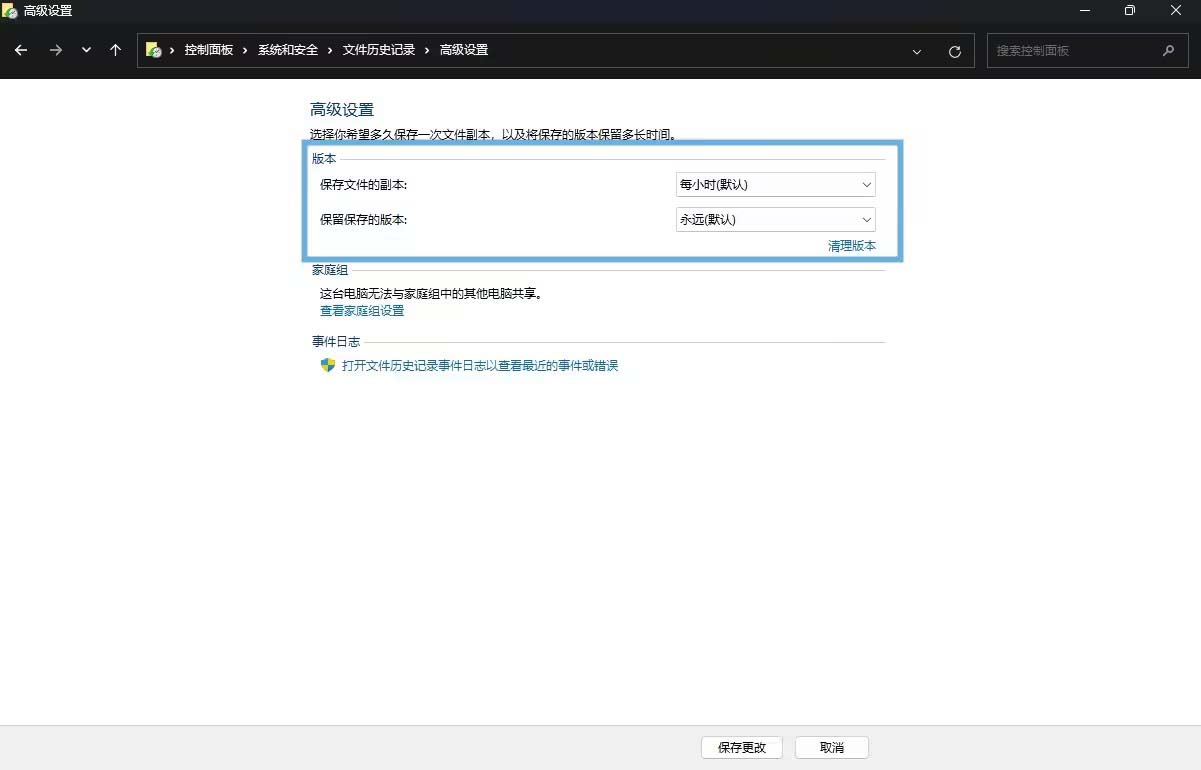This screenshot has height=770, width=1201.
Task: Go up one level with up arrow
Action: [116, 50]
